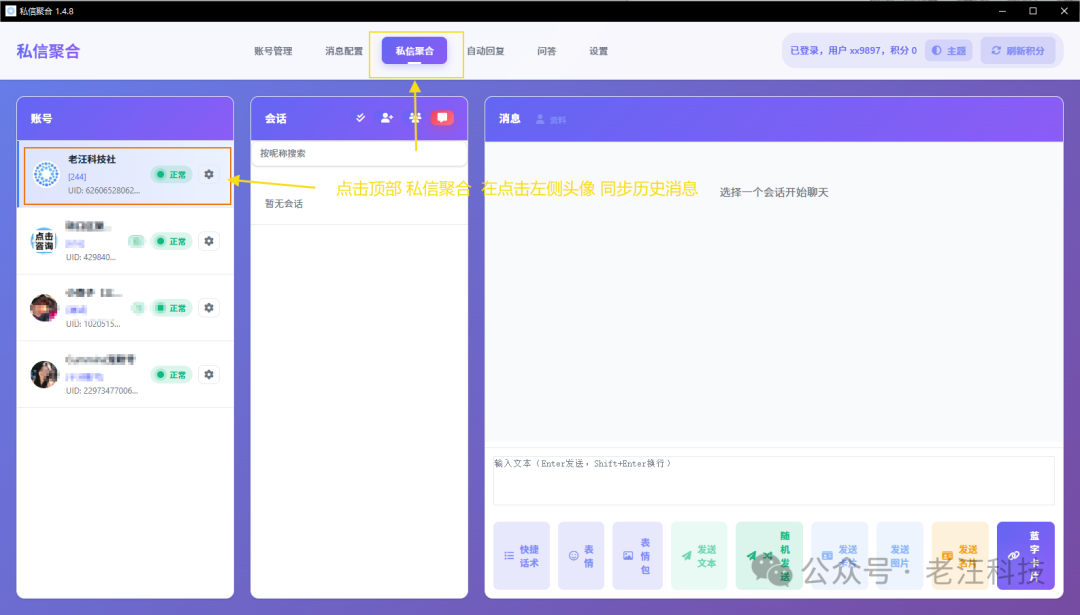
Task: Click the 私信聚合 logo title
Action: pyautogui.click(x=48, y=52)
